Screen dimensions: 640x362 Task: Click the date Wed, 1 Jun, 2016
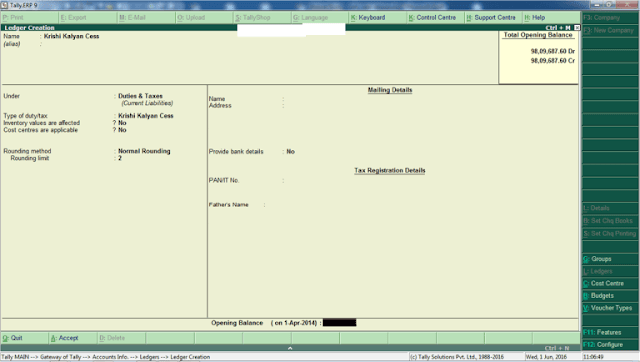[546, 357]
